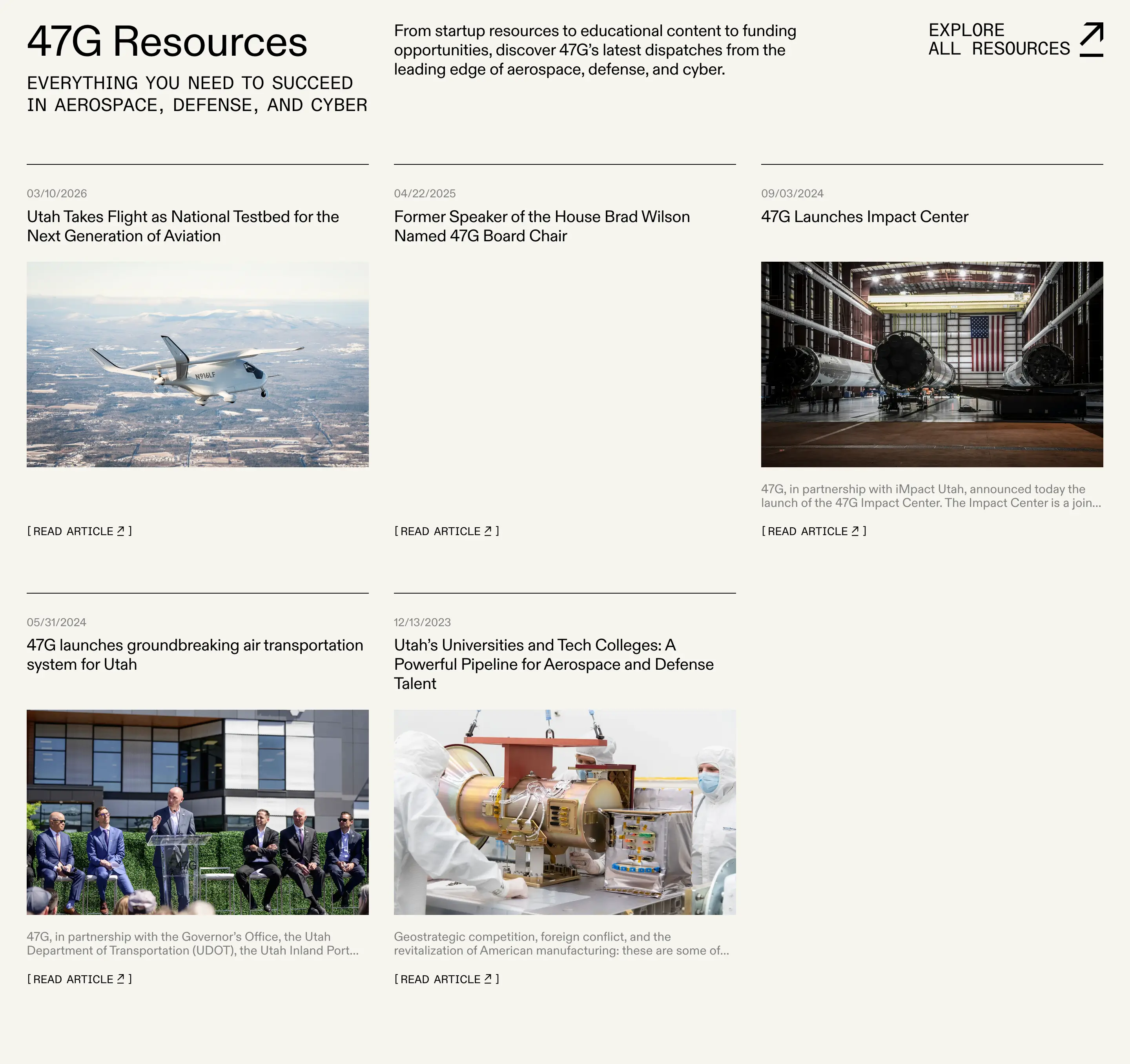Click arrow icon in air transportation Read Article link
The height and width of the screenshot is (1064, 1130).
pos(120,979)
